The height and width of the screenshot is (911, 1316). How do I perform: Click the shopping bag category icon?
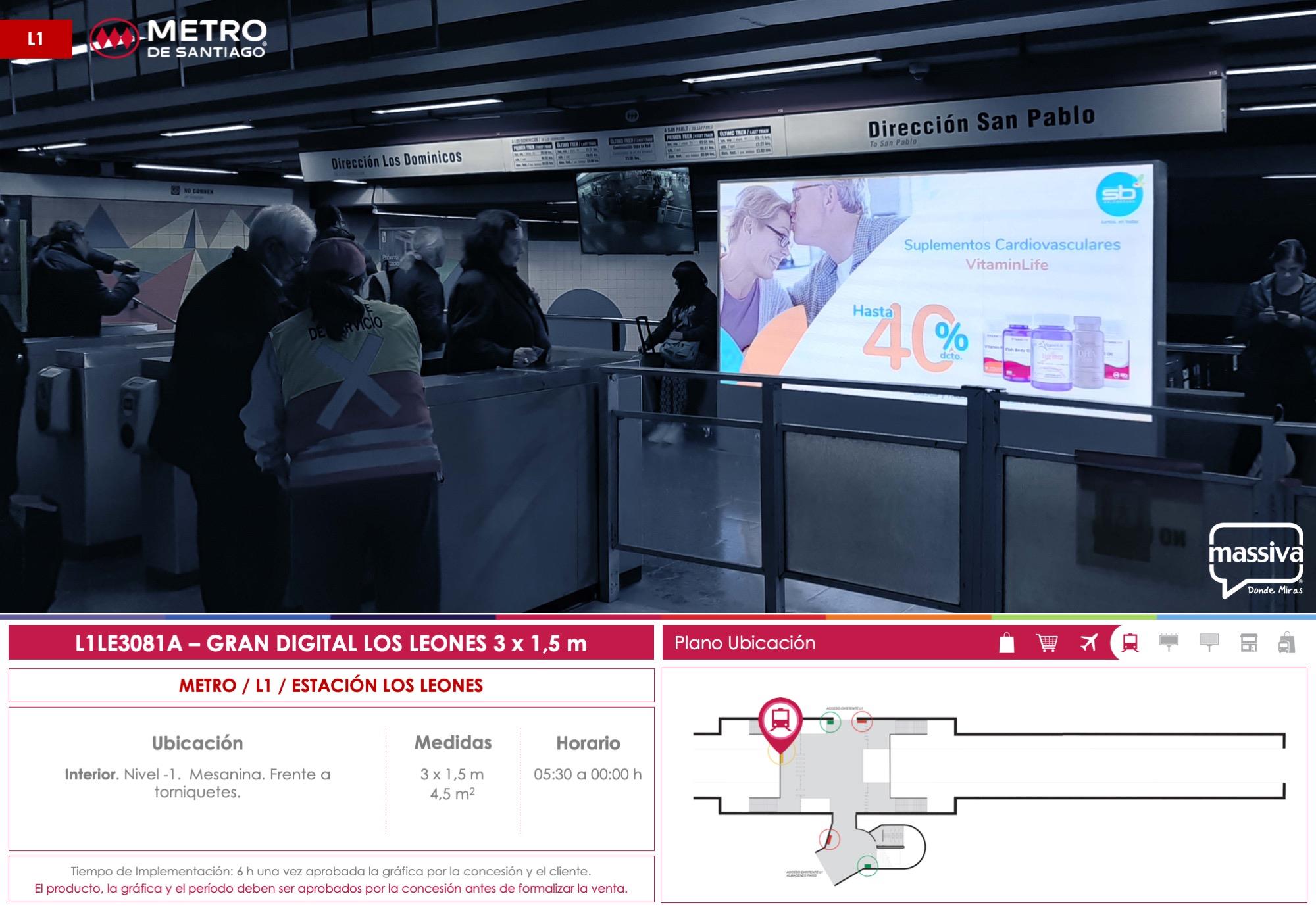[x=1007, y=643]
